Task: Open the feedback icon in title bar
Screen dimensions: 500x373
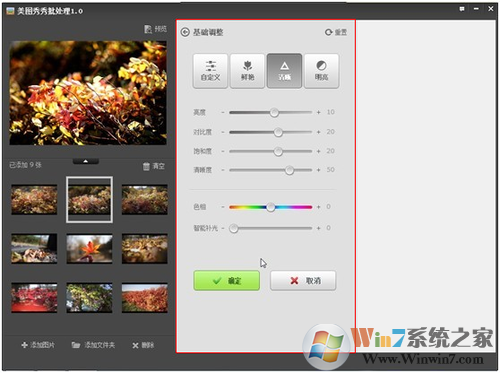Action: point(462,9)
